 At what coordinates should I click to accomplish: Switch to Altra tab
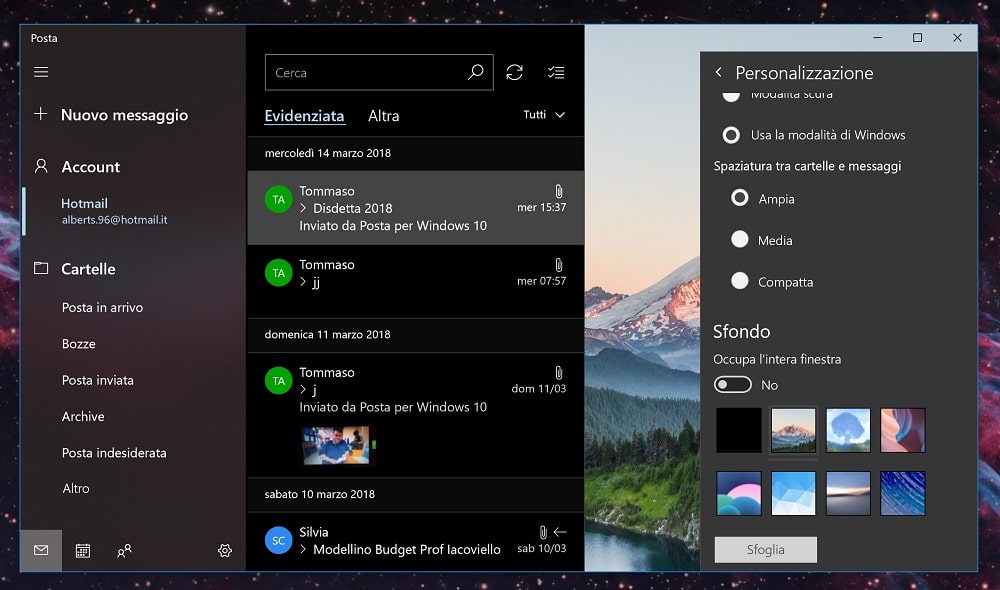click(383, 116)
